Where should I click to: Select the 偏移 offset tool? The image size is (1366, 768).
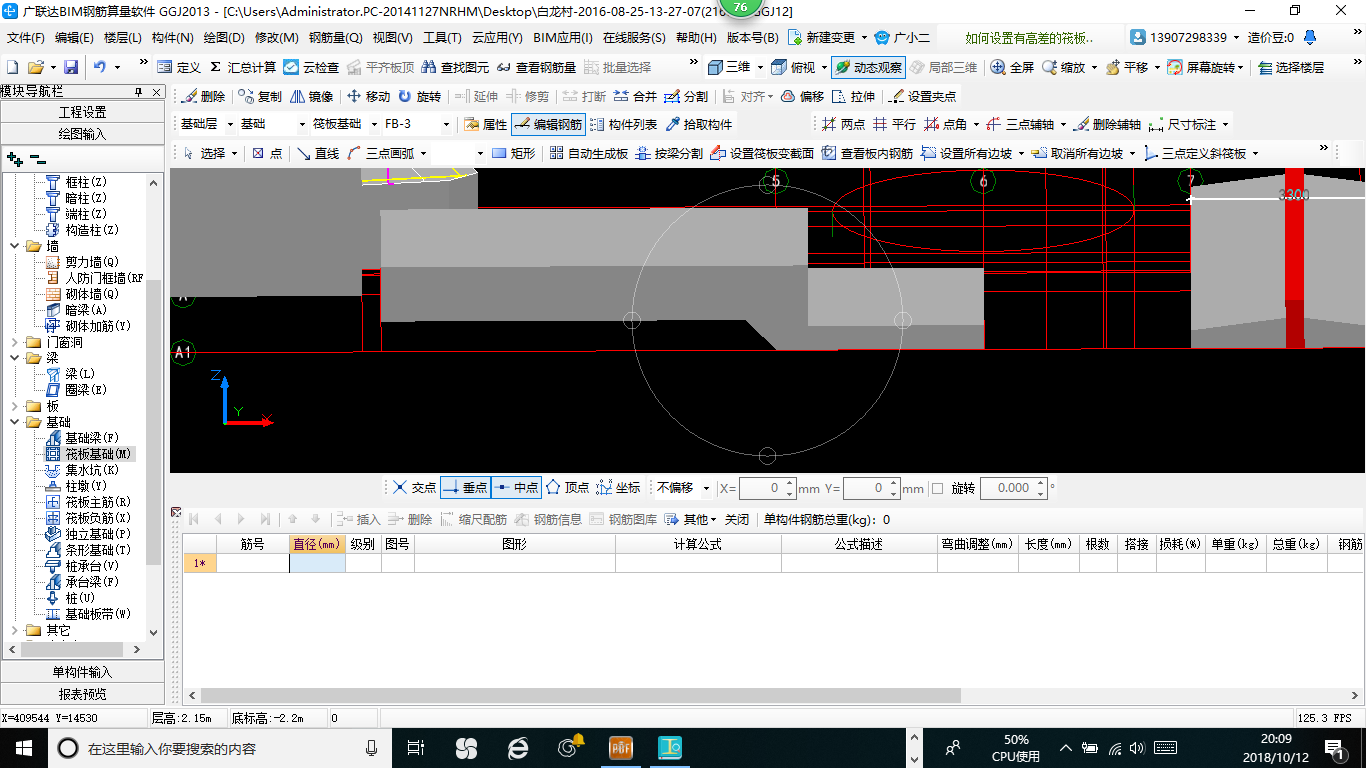point(802,97)
